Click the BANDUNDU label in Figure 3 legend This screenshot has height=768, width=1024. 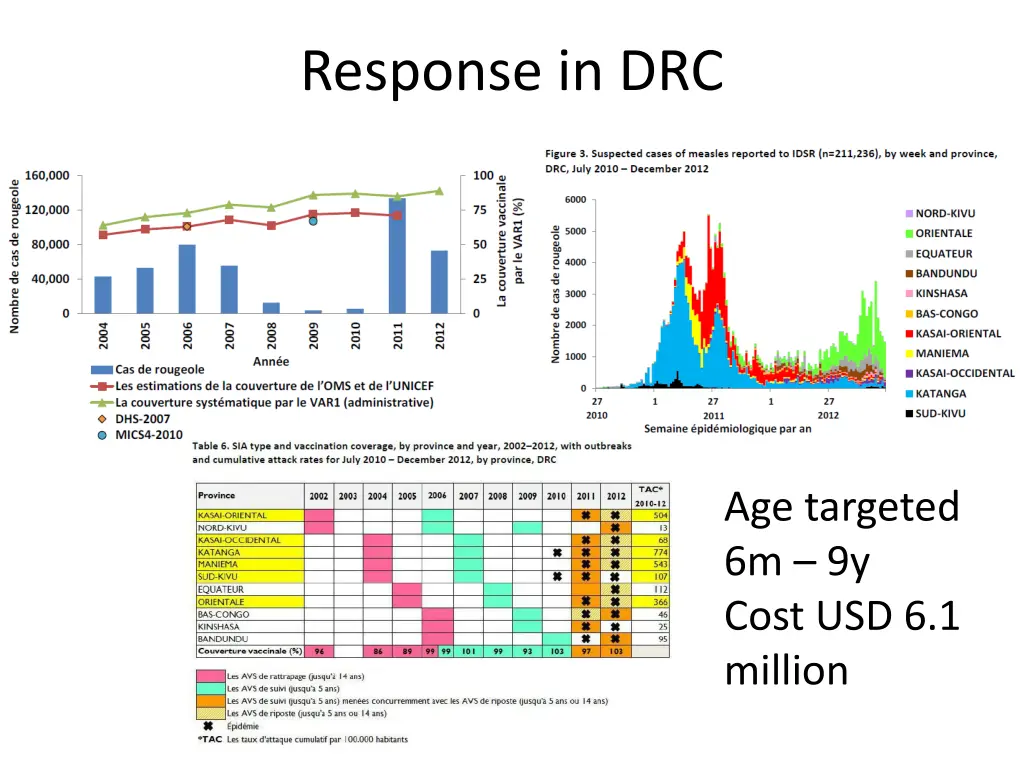pyautogui.click(x=946, y=274)
